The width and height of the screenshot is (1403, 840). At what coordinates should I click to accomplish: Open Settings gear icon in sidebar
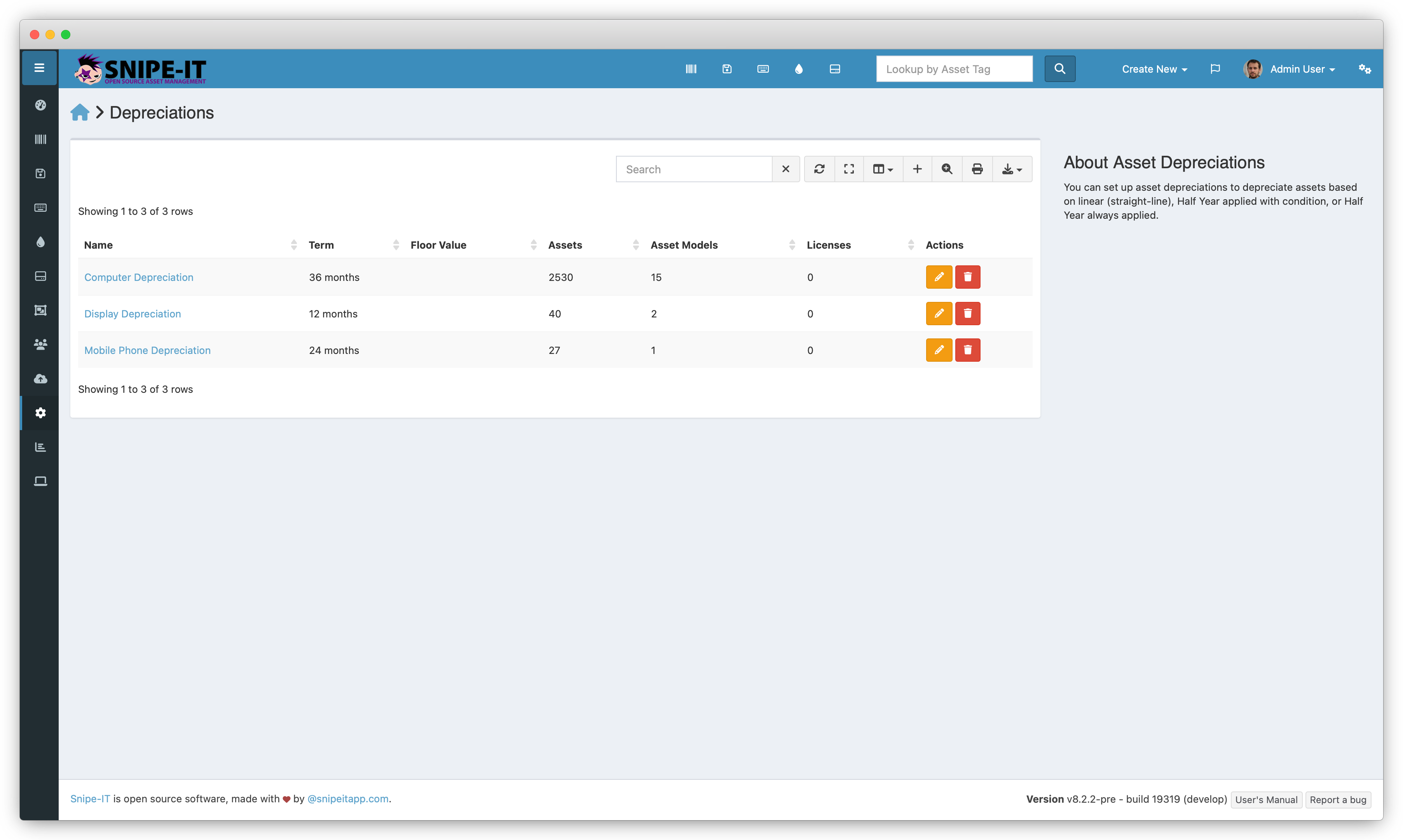[x=40, y=413]
